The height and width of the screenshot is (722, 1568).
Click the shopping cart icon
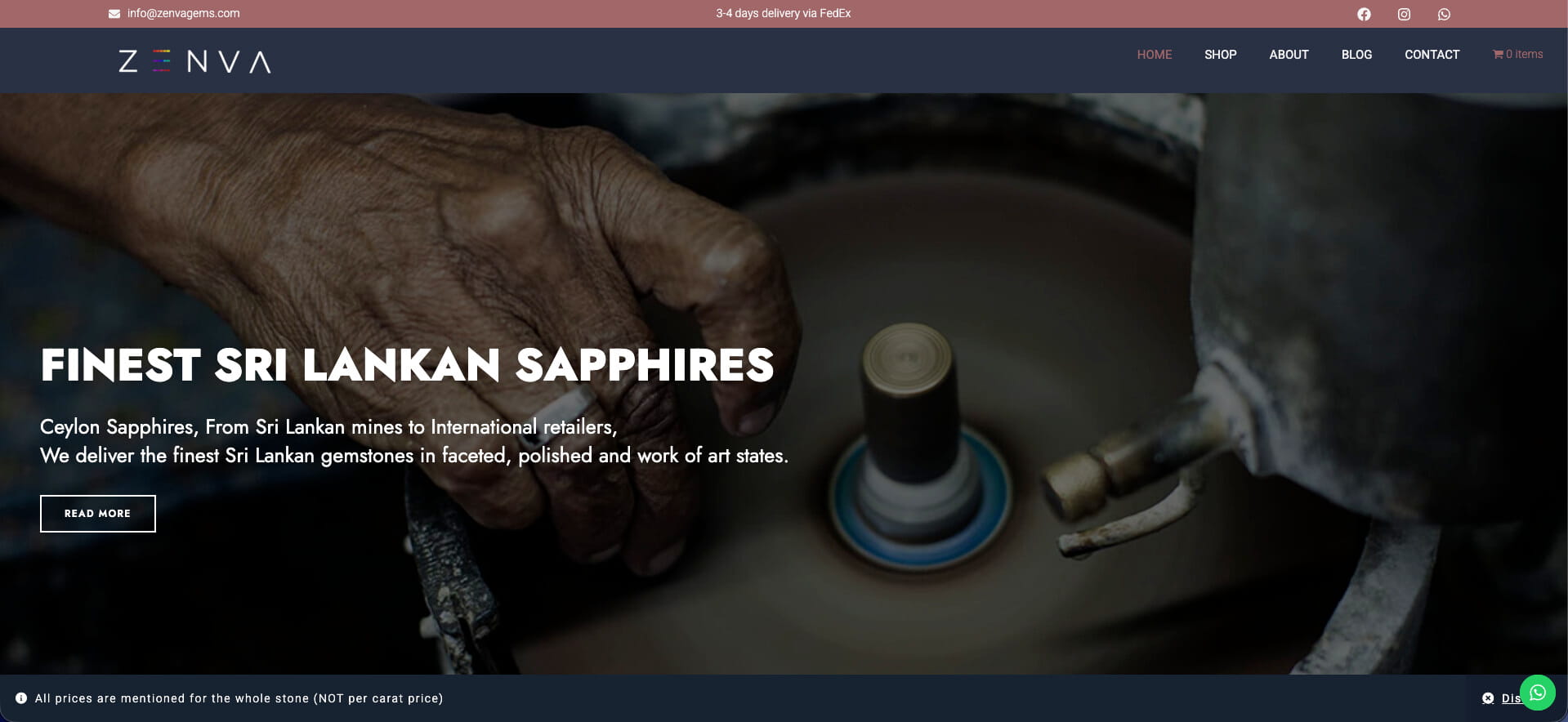click(1498, 54)
